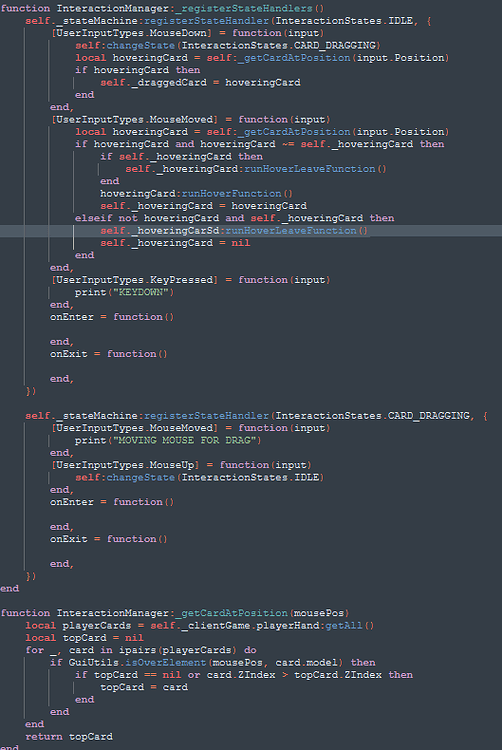Click the GuiUtils.isOverElement condition line
The width and height of the screenshot is (502, 750).
[x=213, y=663]
